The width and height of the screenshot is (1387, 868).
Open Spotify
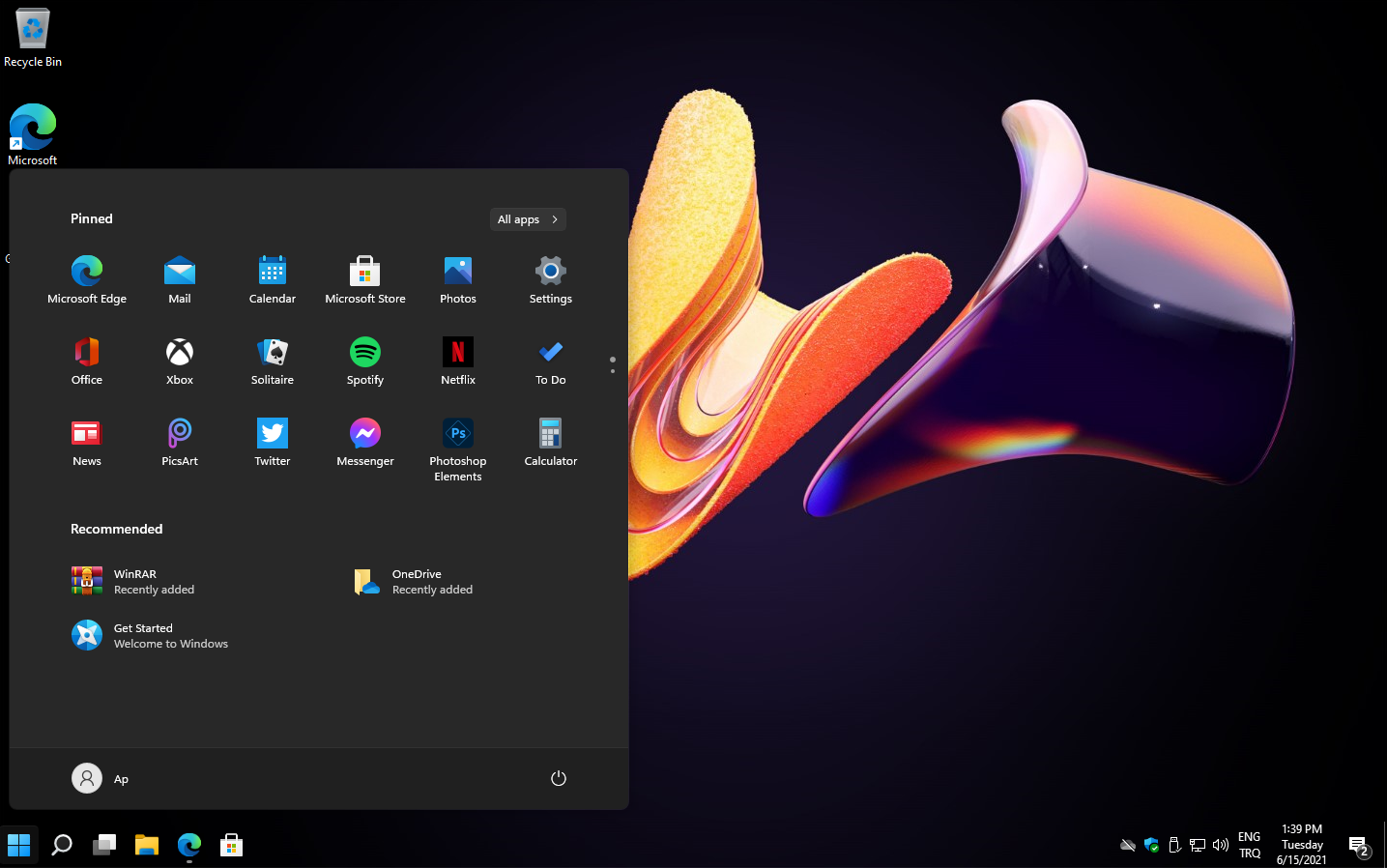point(365,362)
